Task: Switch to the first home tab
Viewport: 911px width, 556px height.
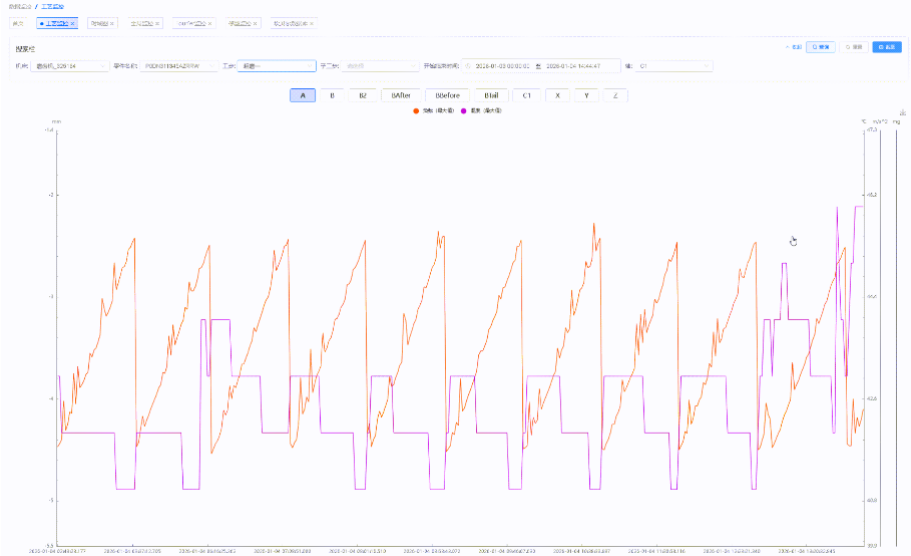Action: click(x=18, y=23)
